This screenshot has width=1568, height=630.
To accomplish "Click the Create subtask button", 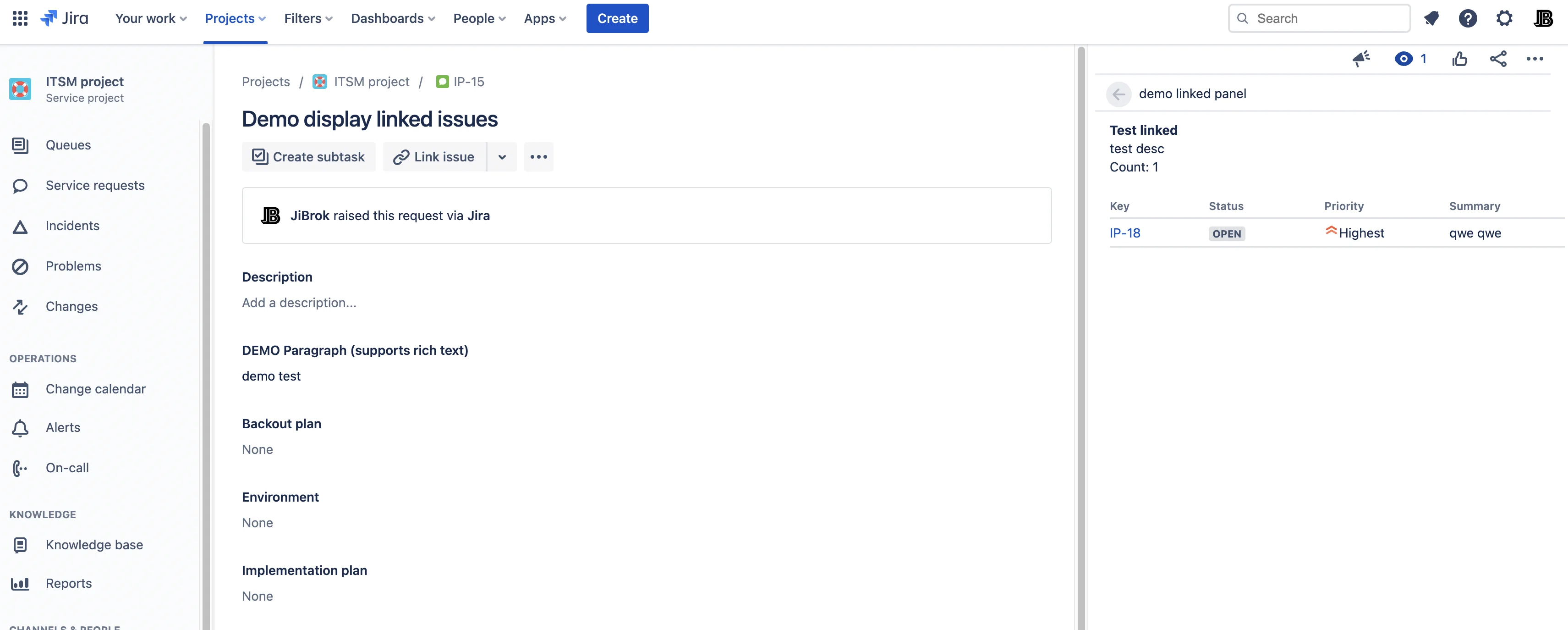I will tap(309, 157).
